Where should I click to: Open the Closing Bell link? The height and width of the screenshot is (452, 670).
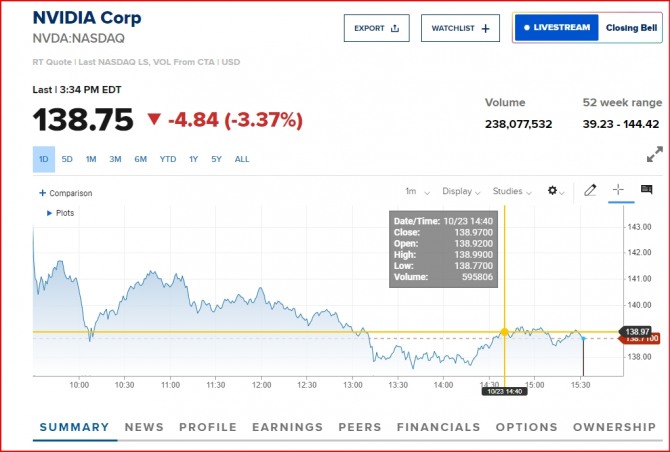(x=630, y=28)
